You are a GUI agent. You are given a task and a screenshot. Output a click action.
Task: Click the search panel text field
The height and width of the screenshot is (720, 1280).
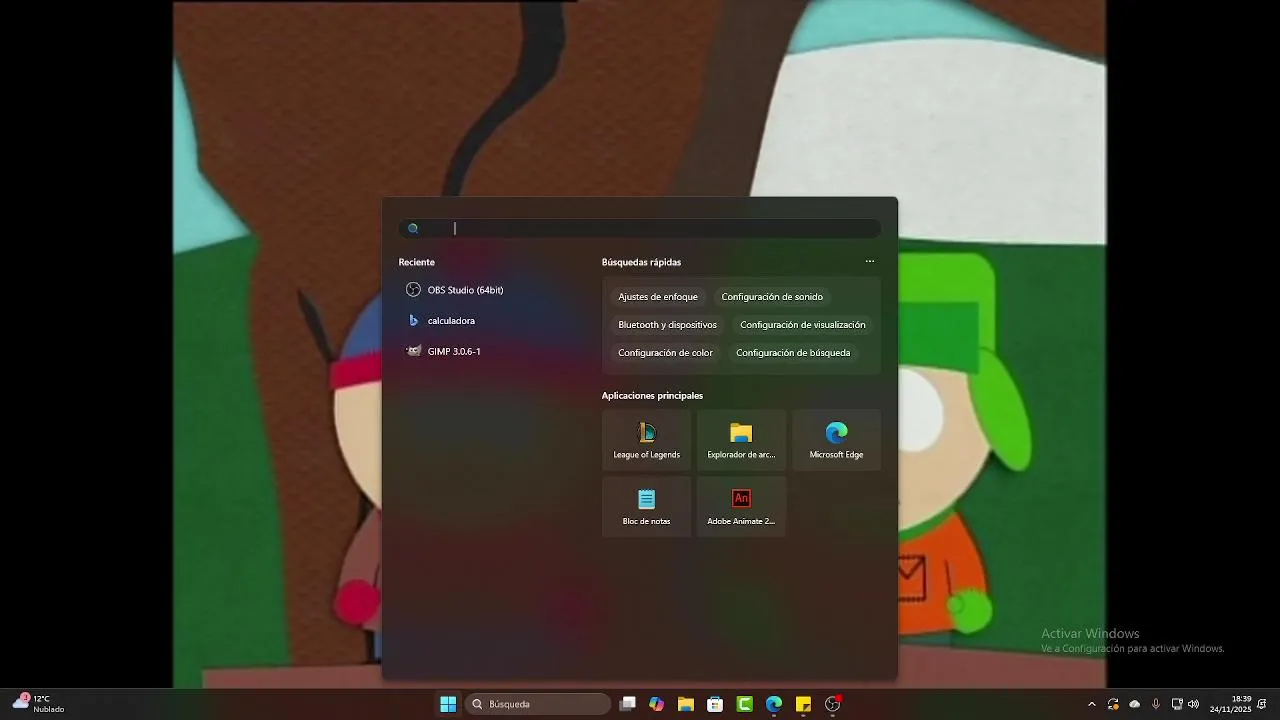click(640, 229)
